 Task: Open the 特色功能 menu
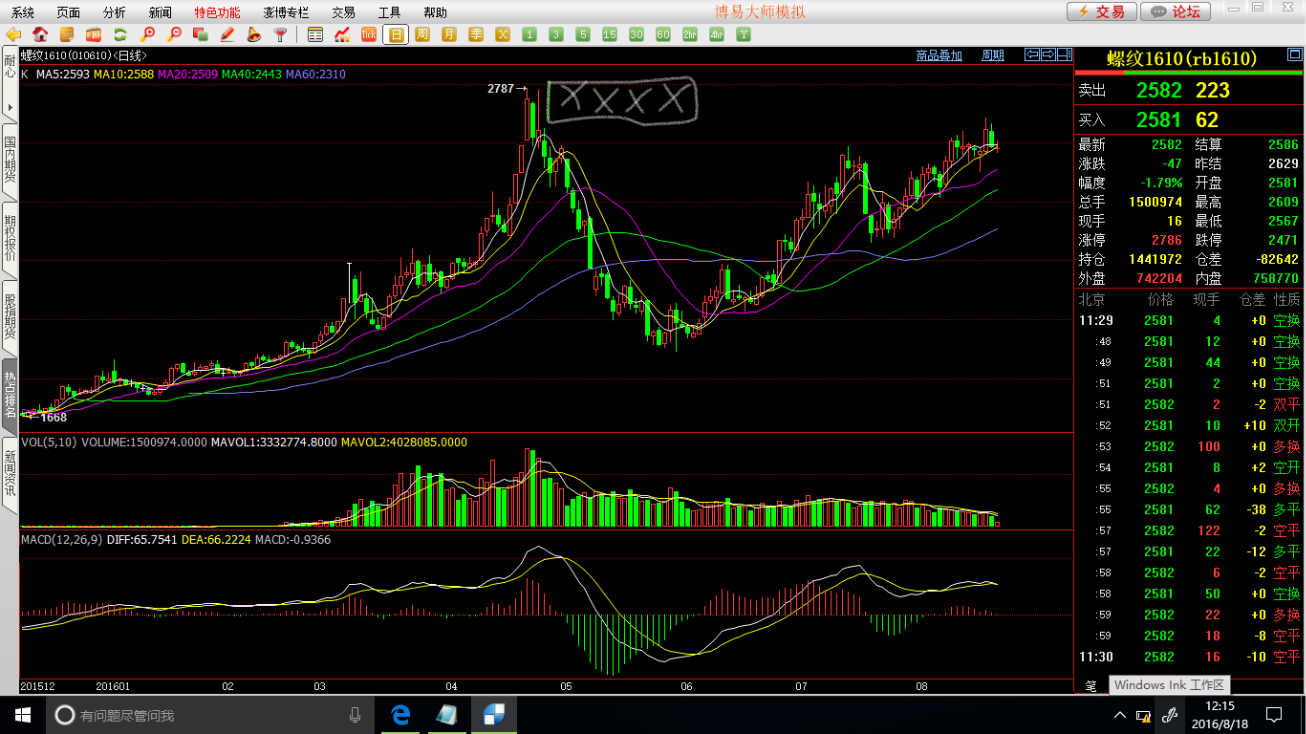(217, 13)
